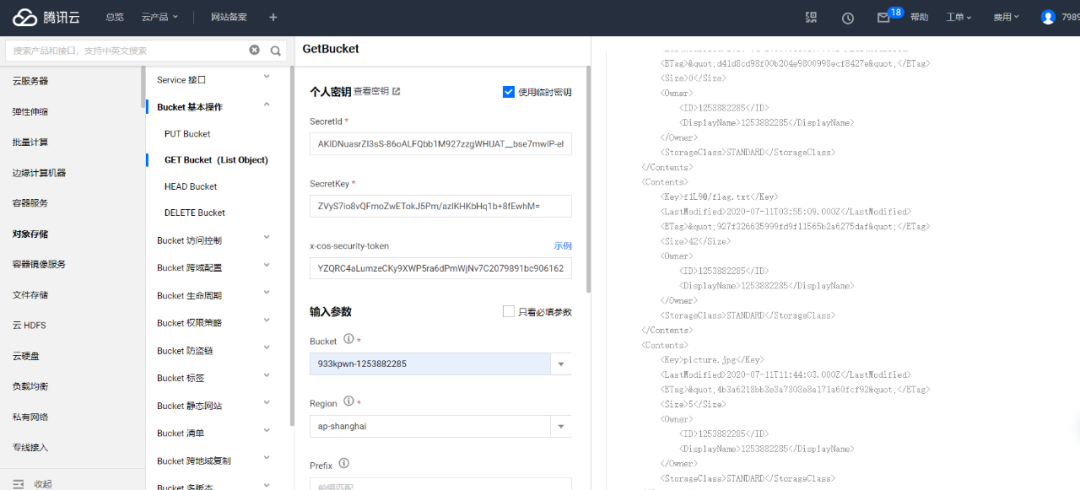Select 云硬盘 in the product list

(x=26, y=356)
